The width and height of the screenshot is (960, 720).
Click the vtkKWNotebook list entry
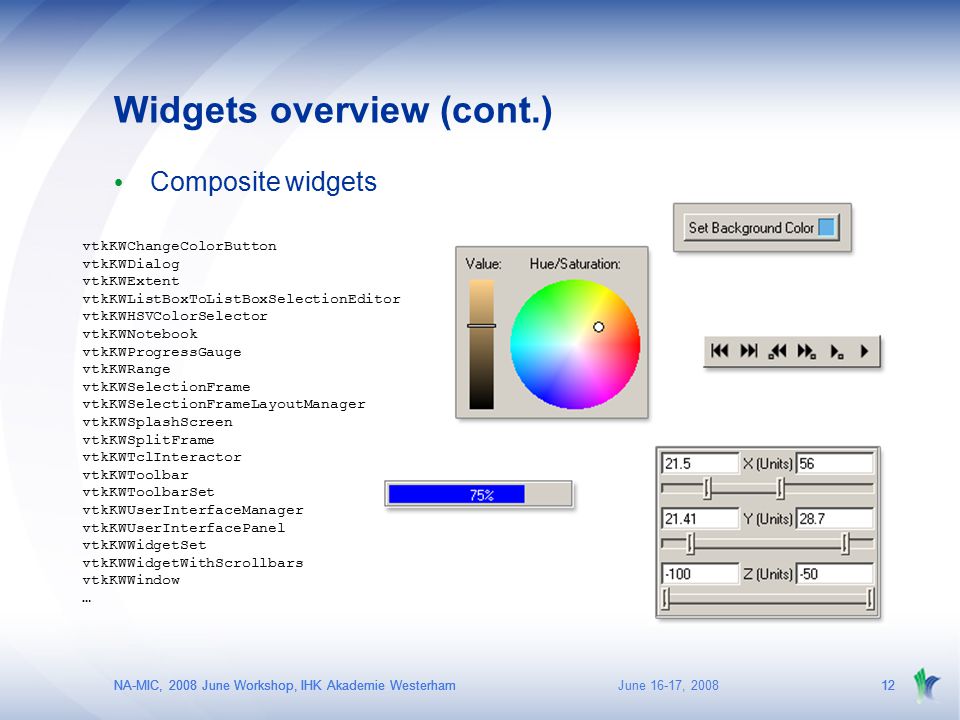140,334
